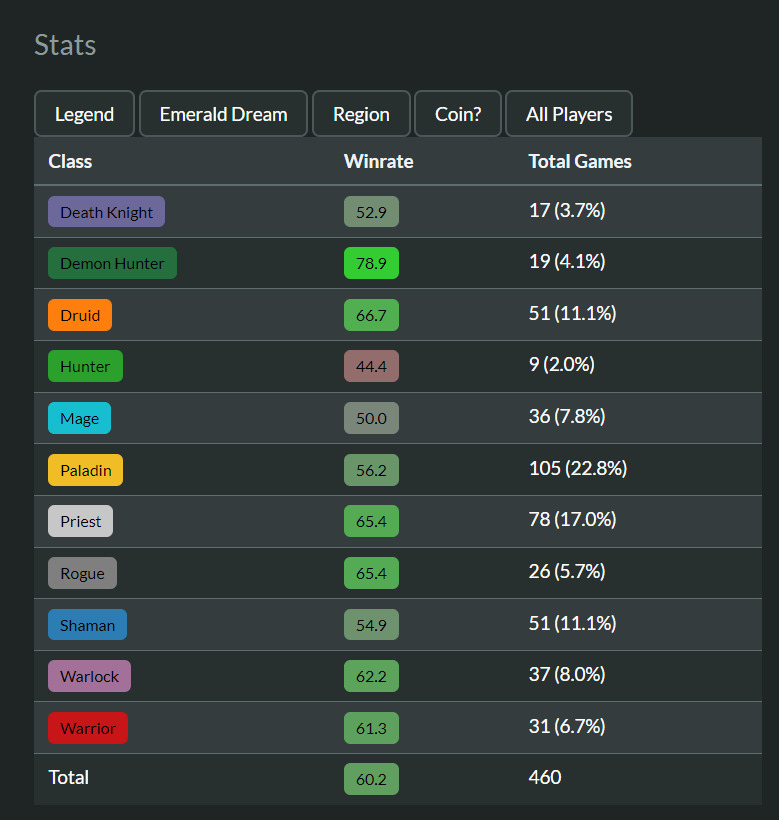Viewport: 779px width, 820px height.
Task: Sort by the Class column header
Action: point(70,161)
